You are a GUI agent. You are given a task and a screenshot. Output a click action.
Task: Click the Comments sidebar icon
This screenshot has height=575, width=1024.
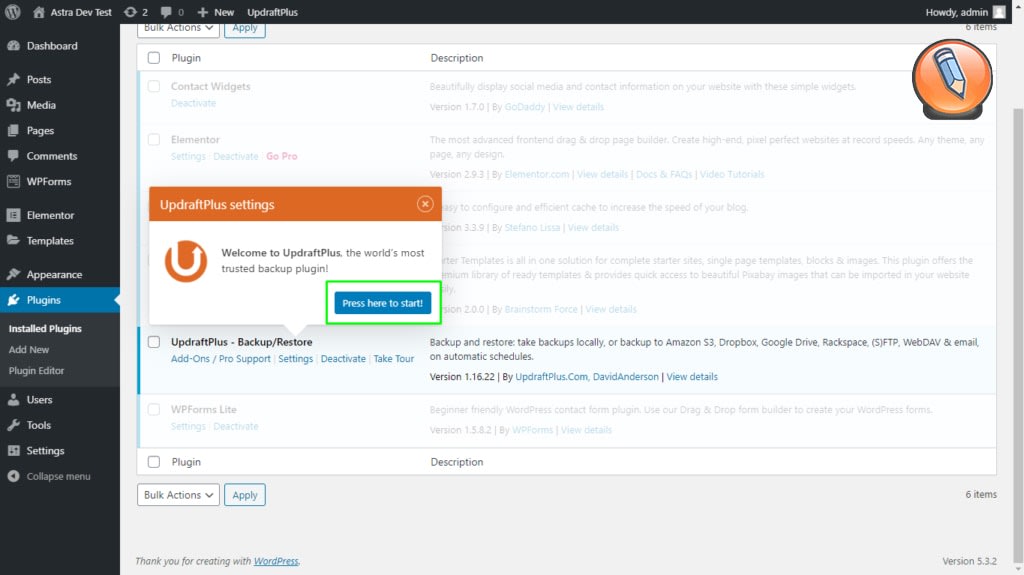(x=13, y=156)
